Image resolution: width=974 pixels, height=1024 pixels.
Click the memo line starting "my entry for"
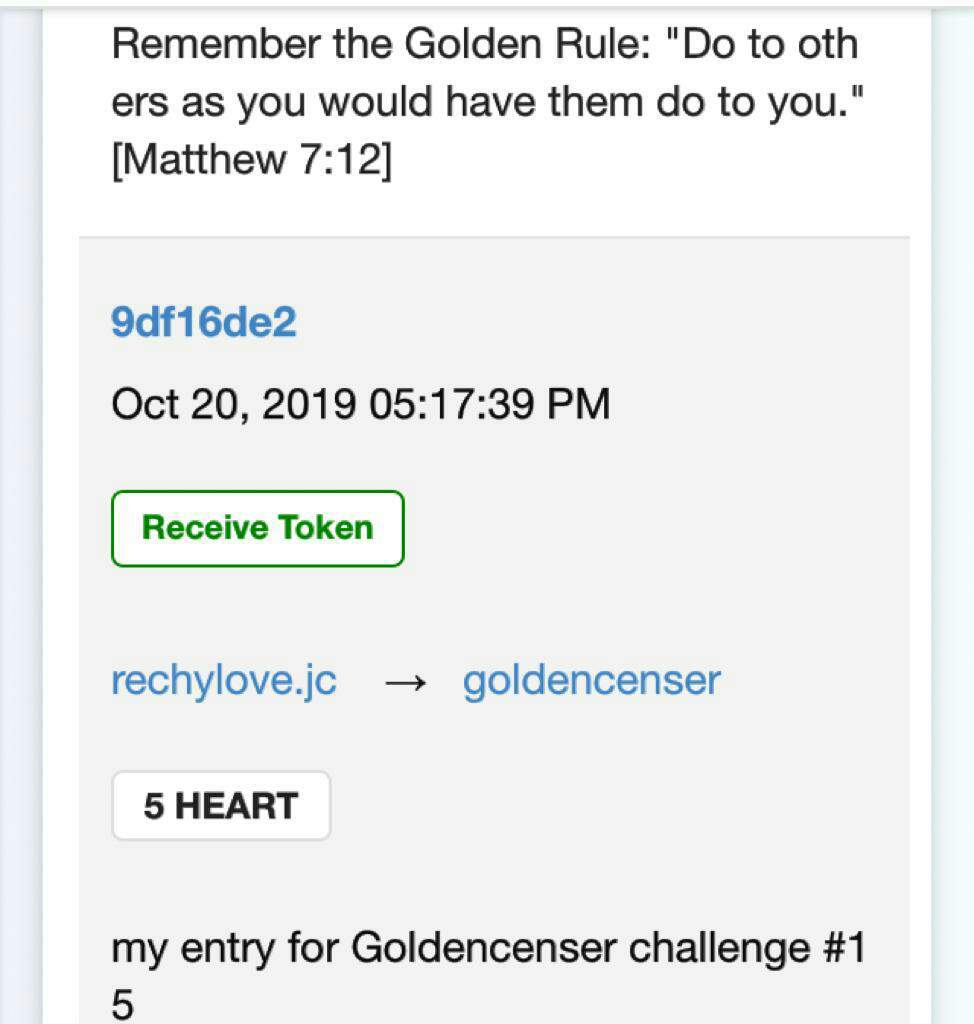(x=487, y=947)
